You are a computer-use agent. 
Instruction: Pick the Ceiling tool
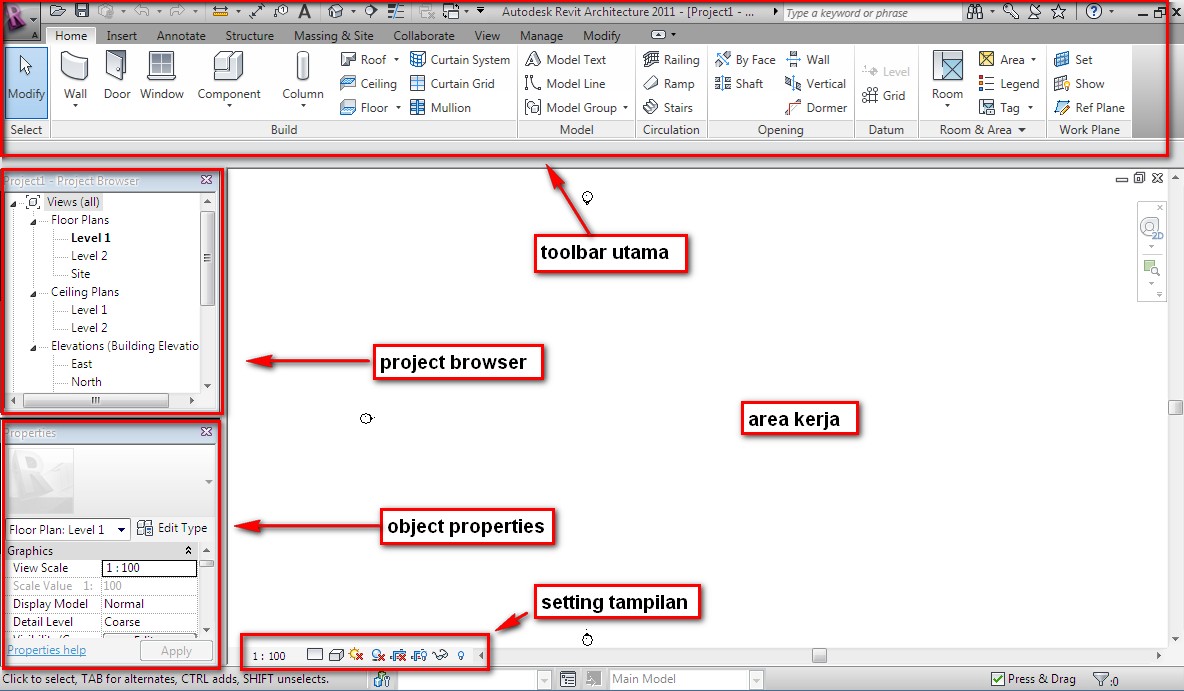point(368,84)
